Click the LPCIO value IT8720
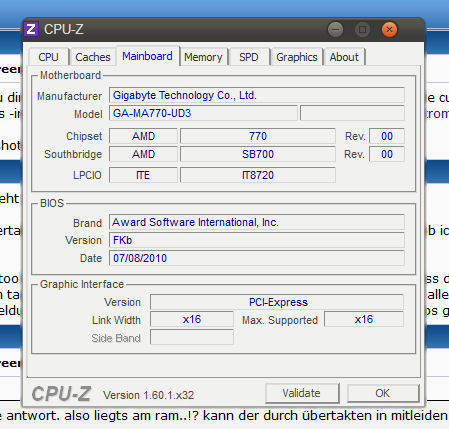Image resolution: width=449 pixels, height=429 pixels. (258, 175)
